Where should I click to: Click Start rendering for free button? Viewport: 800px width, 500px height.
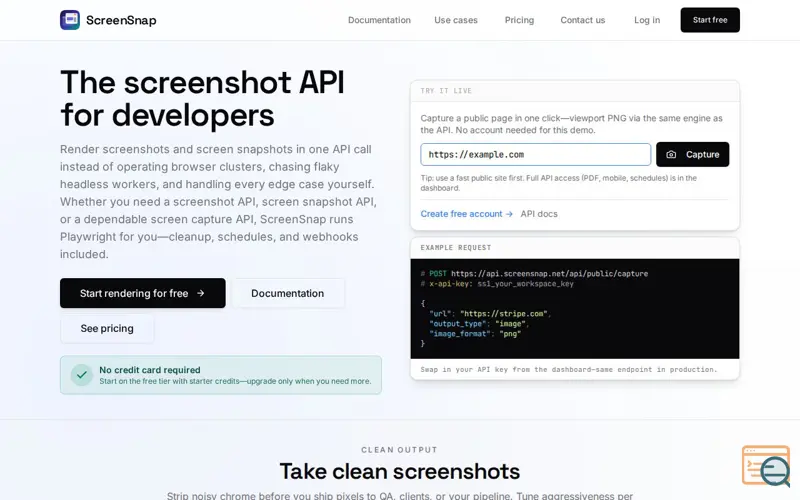tap(142, 293)
